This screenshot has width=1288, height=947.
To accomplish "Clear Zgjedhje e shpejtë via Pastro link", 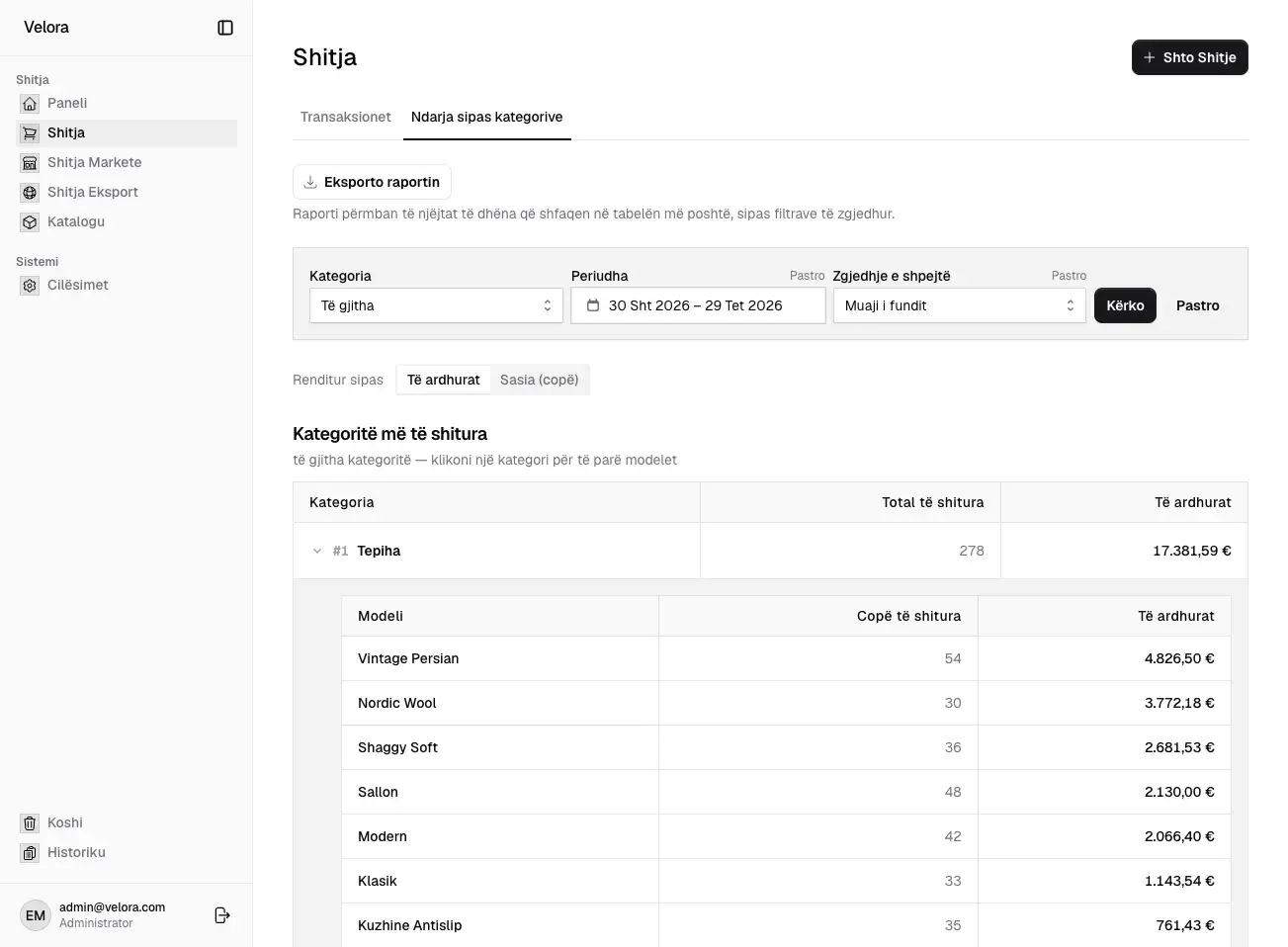I will pos(1069,276).
